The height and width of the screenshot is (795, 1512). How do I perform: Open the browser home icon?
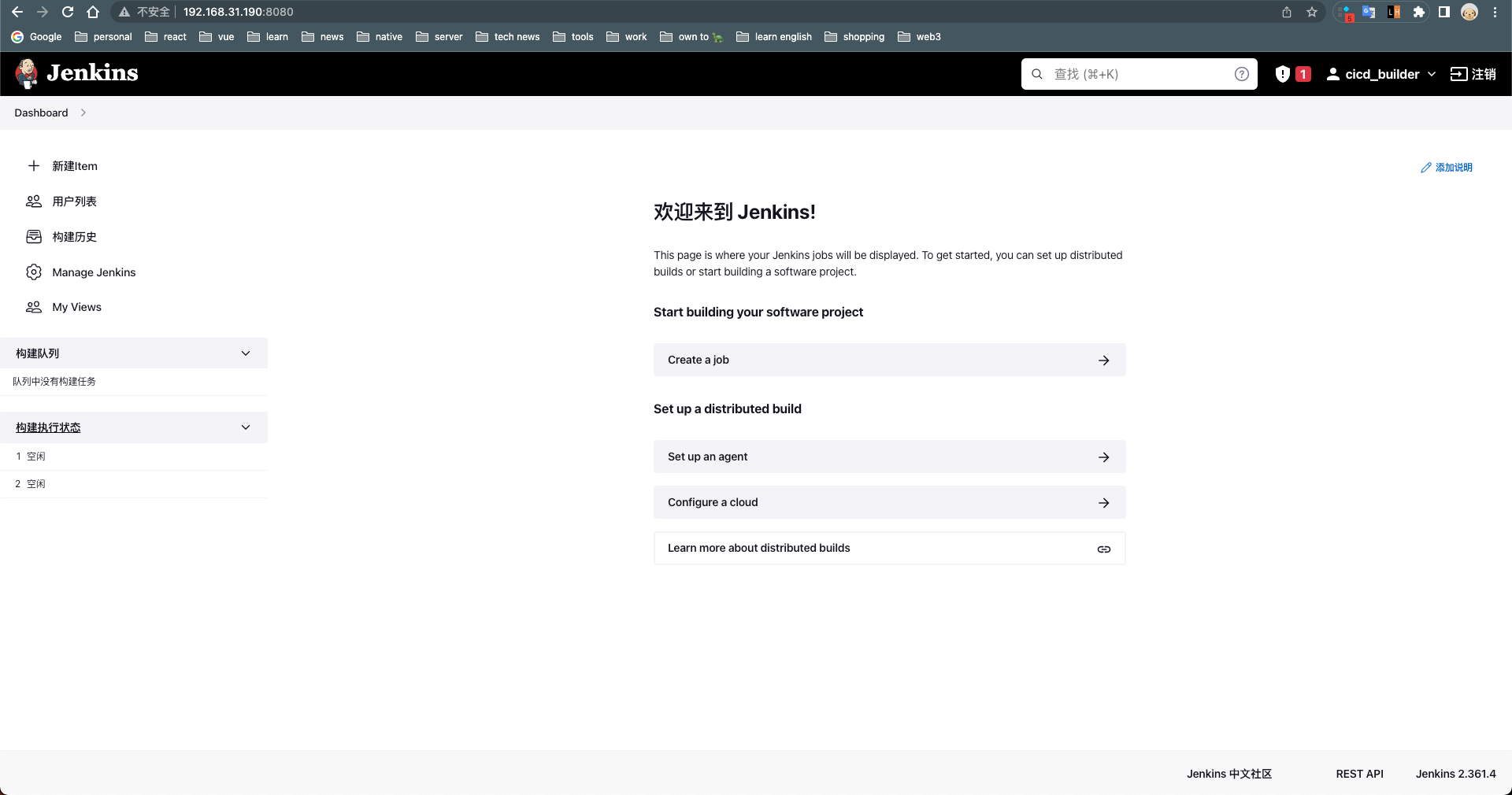93,12
